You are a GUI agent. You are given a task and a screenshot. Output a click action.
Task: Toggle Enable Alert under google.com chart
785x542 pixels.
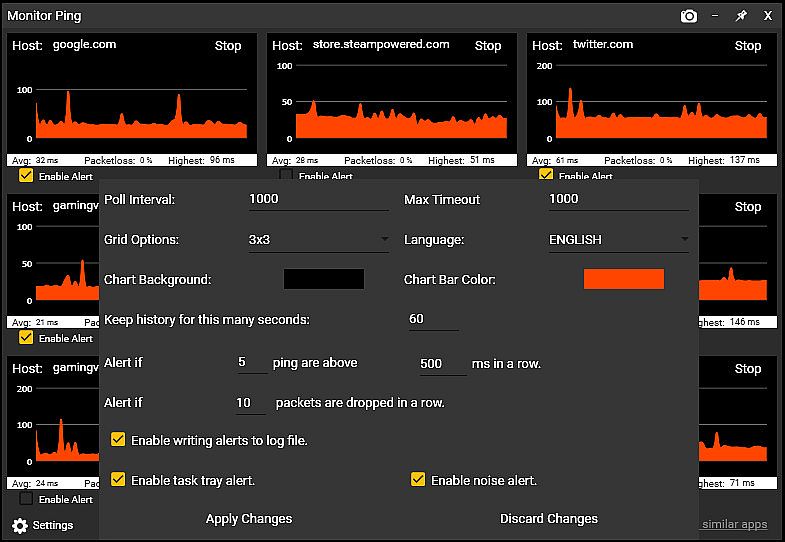[26, 176]
